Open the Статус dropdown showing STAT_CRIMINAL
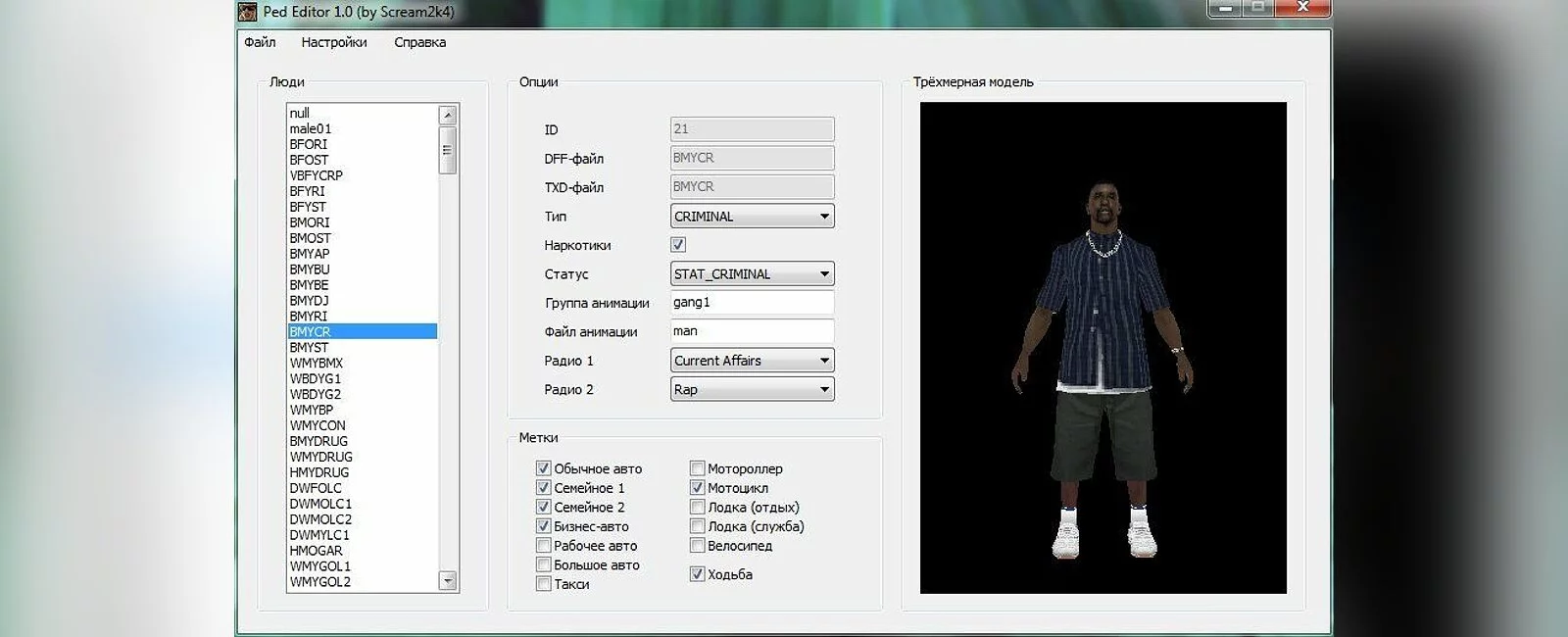This screenshot has height=637, width=1568. [x=753, y=274]
